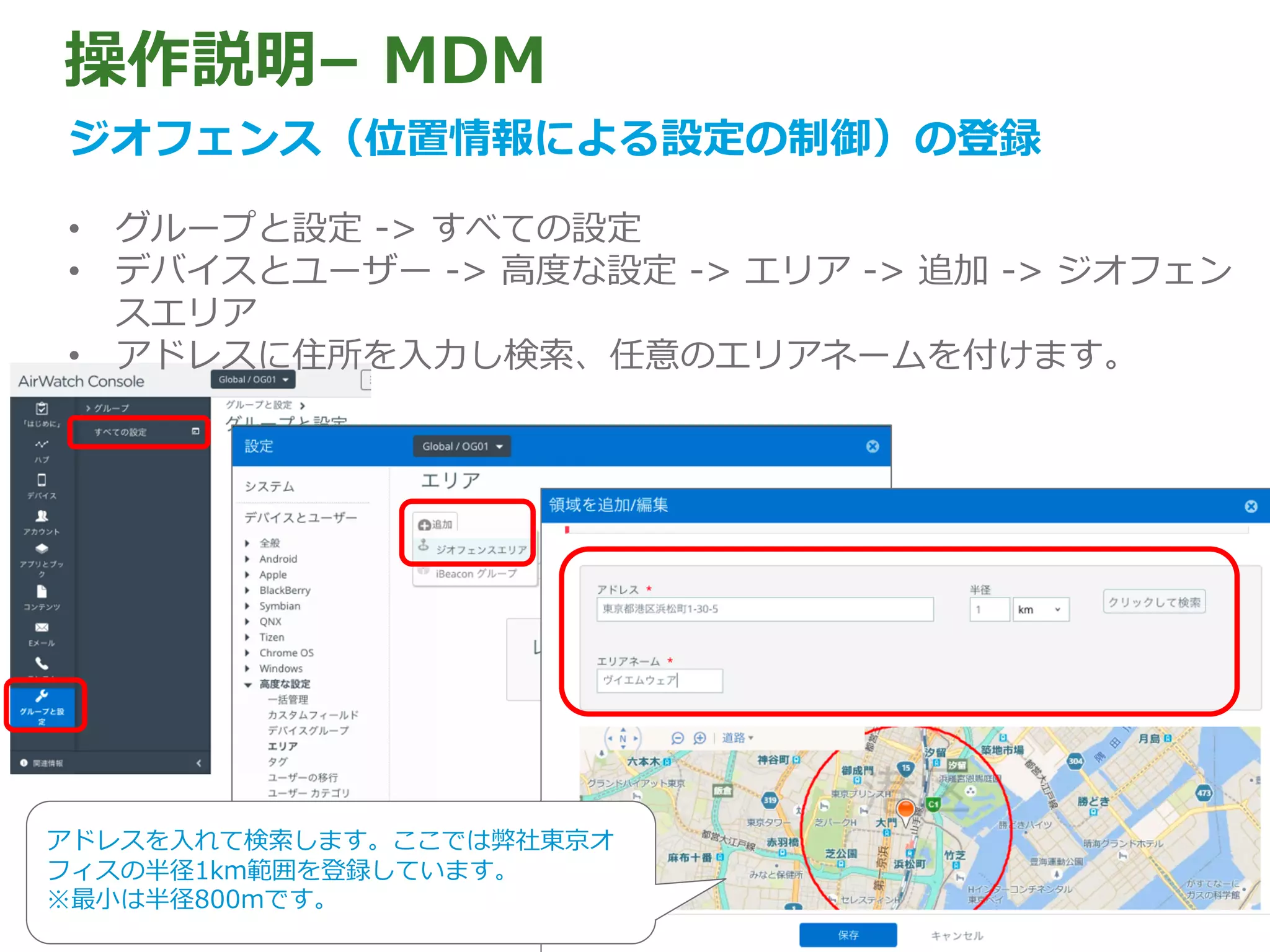Image resolution: width=1270 pixels, height=952 pixels.
Task: Select システム in the settings panel
Action: coord(269,487)
